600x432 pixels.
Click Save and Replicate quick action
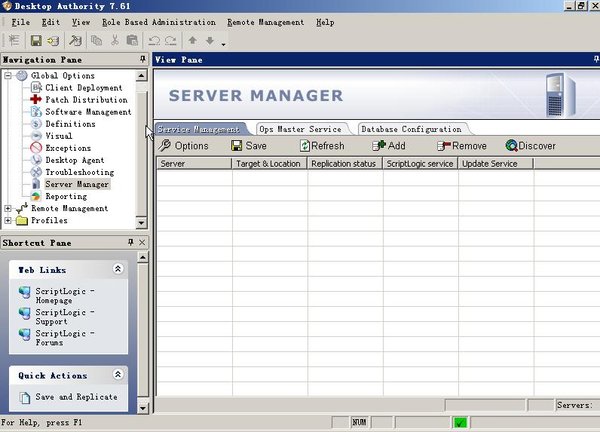(x=76, y=397)
